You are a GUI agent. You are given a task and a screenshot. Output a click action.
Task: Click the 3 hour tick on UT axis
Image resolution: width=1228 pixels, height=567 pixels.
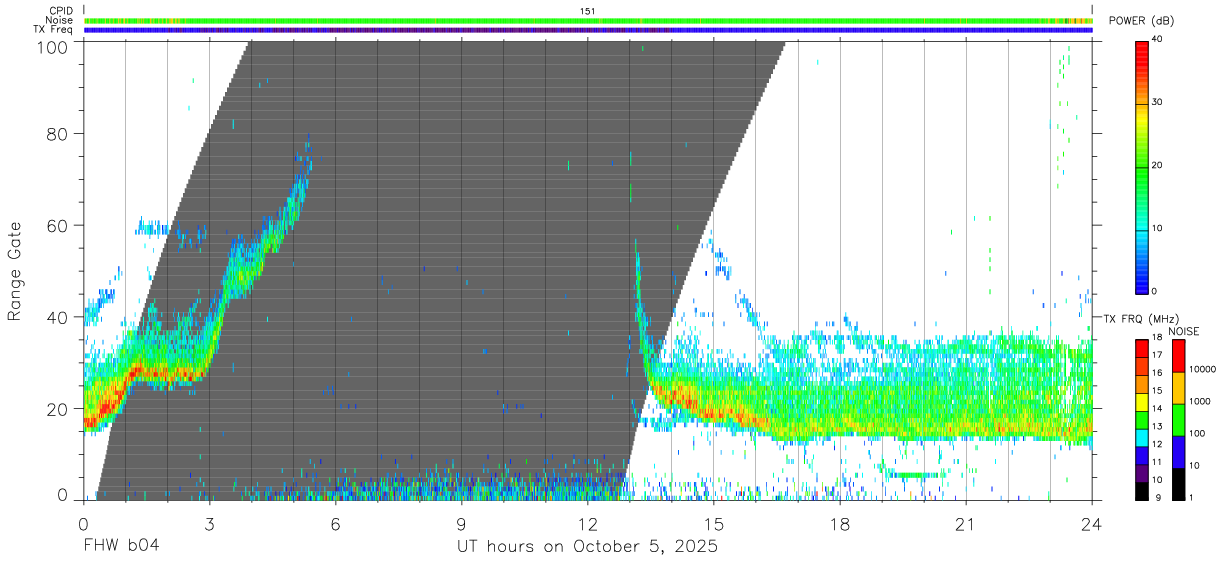pyautogui.click(x=209, y=524)
